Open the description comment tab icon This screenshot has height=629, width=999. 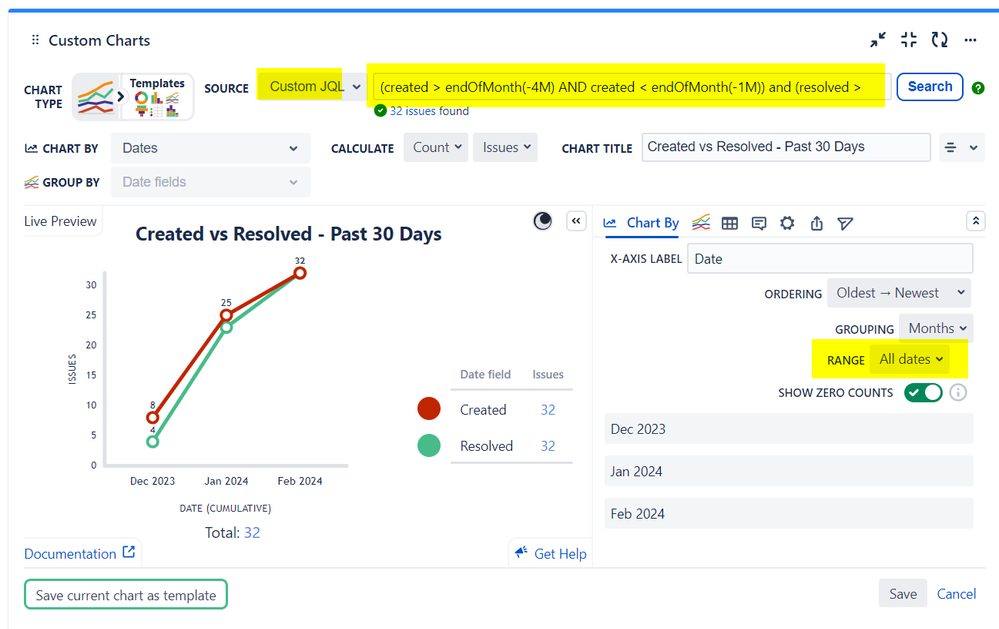point(758,223)
